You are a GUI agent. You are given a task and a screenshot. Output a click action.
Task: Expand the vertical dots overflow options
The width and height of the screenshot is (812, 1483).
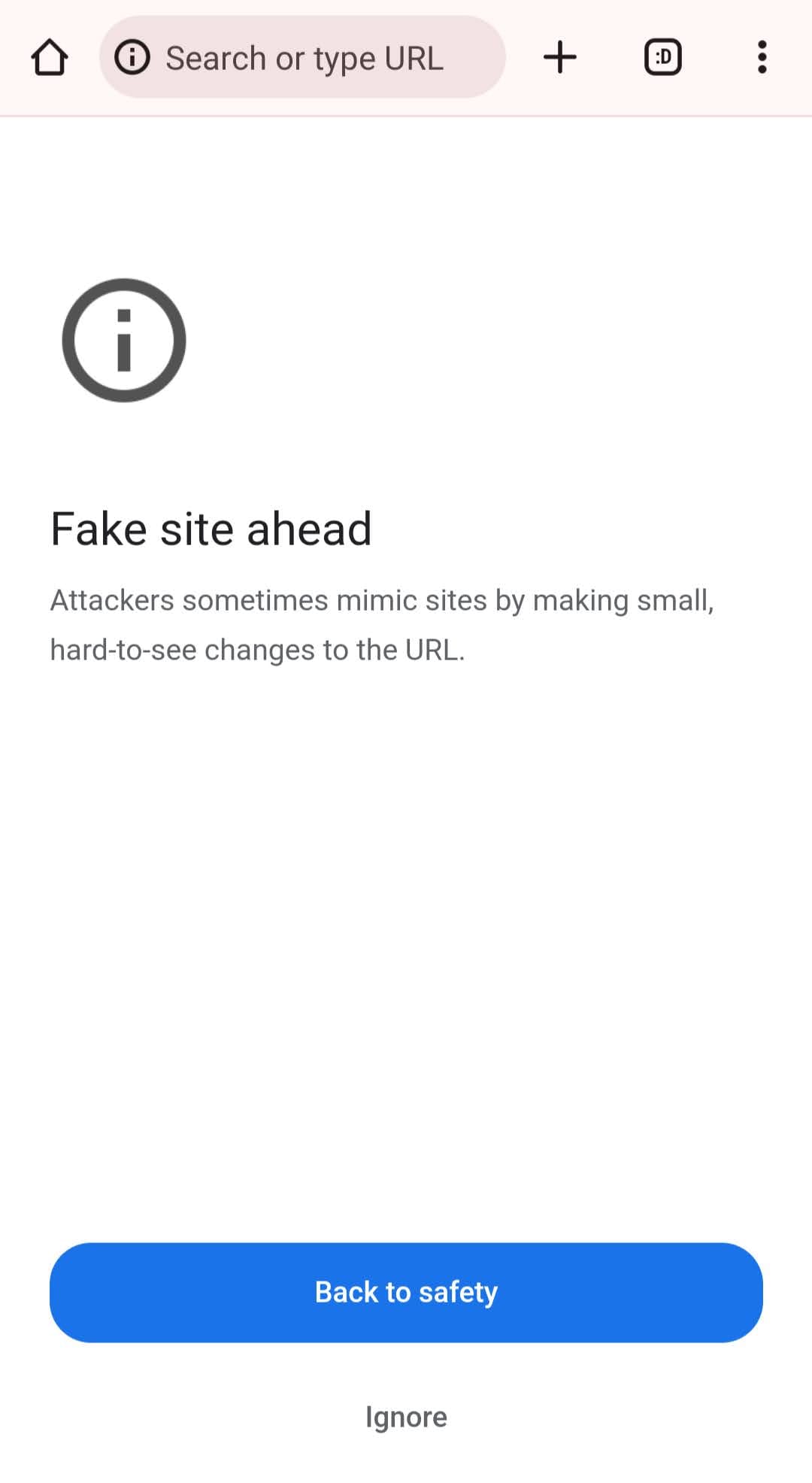[762, 57]
